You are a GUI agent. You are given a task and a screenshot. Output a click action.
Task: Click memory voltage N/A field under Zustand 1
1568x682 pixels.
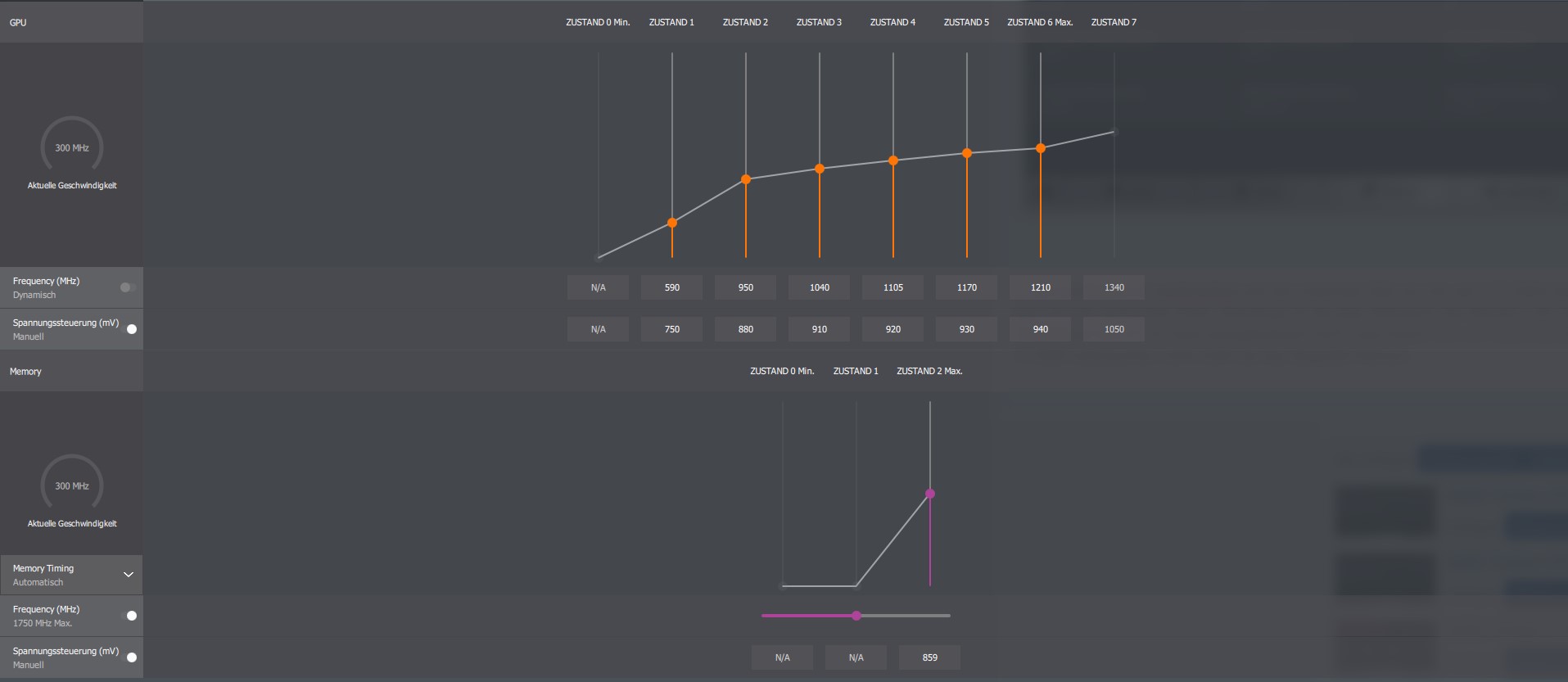(856, 657)
